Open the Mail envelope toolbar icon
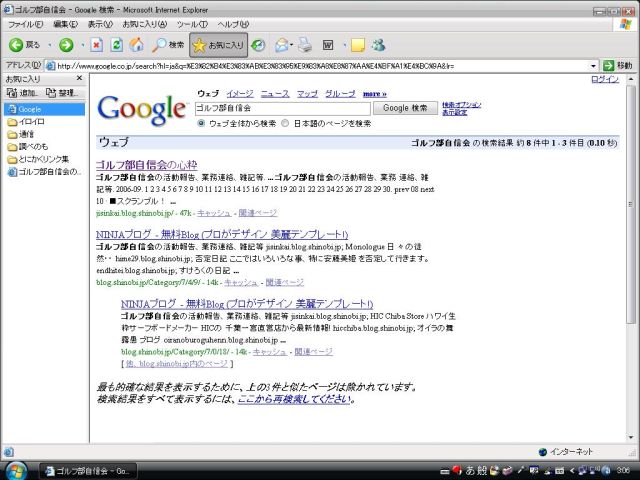The width and height of the screenshot is (640, 480). click(282, 45)
